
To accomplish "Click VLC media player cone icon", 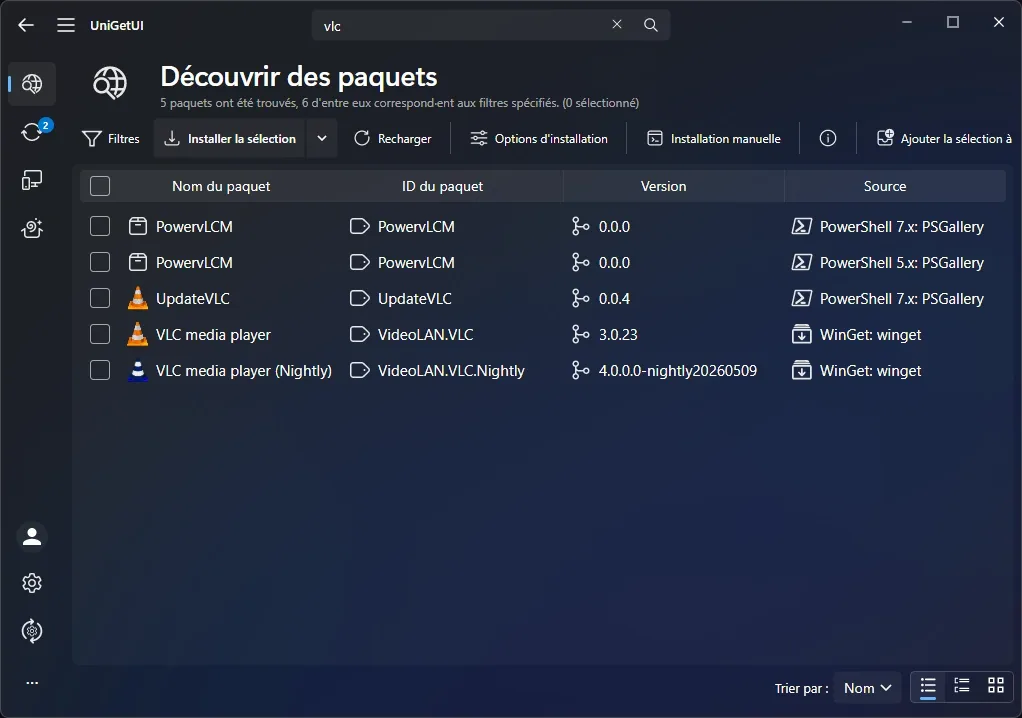I will 138,334.
